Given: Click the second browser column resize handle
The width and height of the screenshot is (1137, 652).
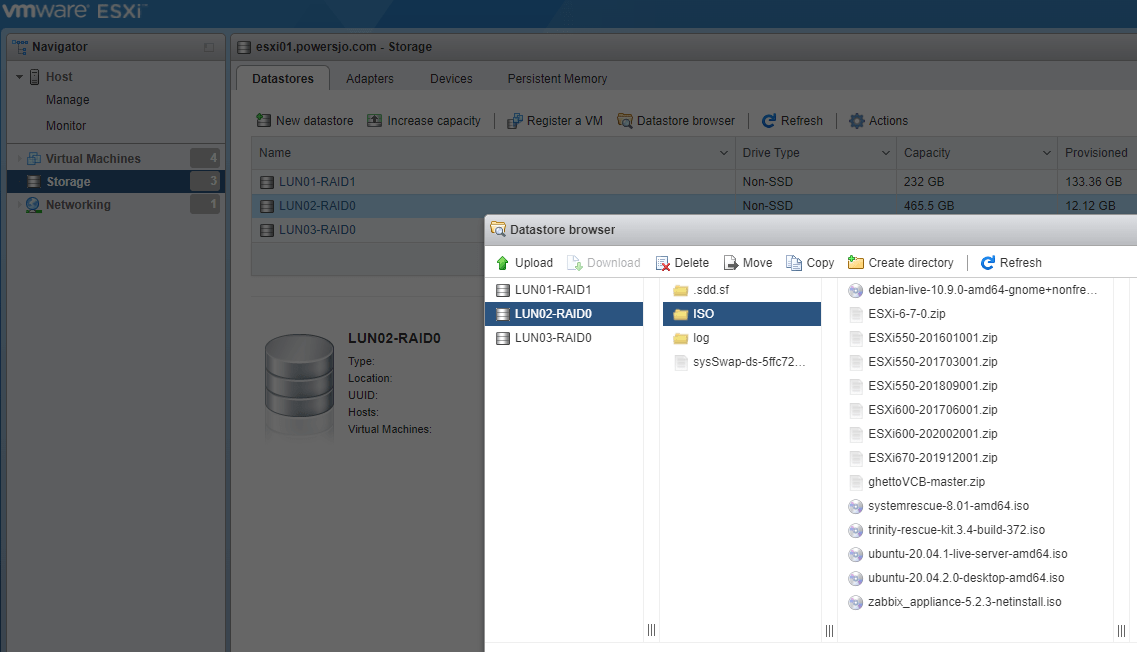Looking at the screenshot, I should tap(830, 630).
